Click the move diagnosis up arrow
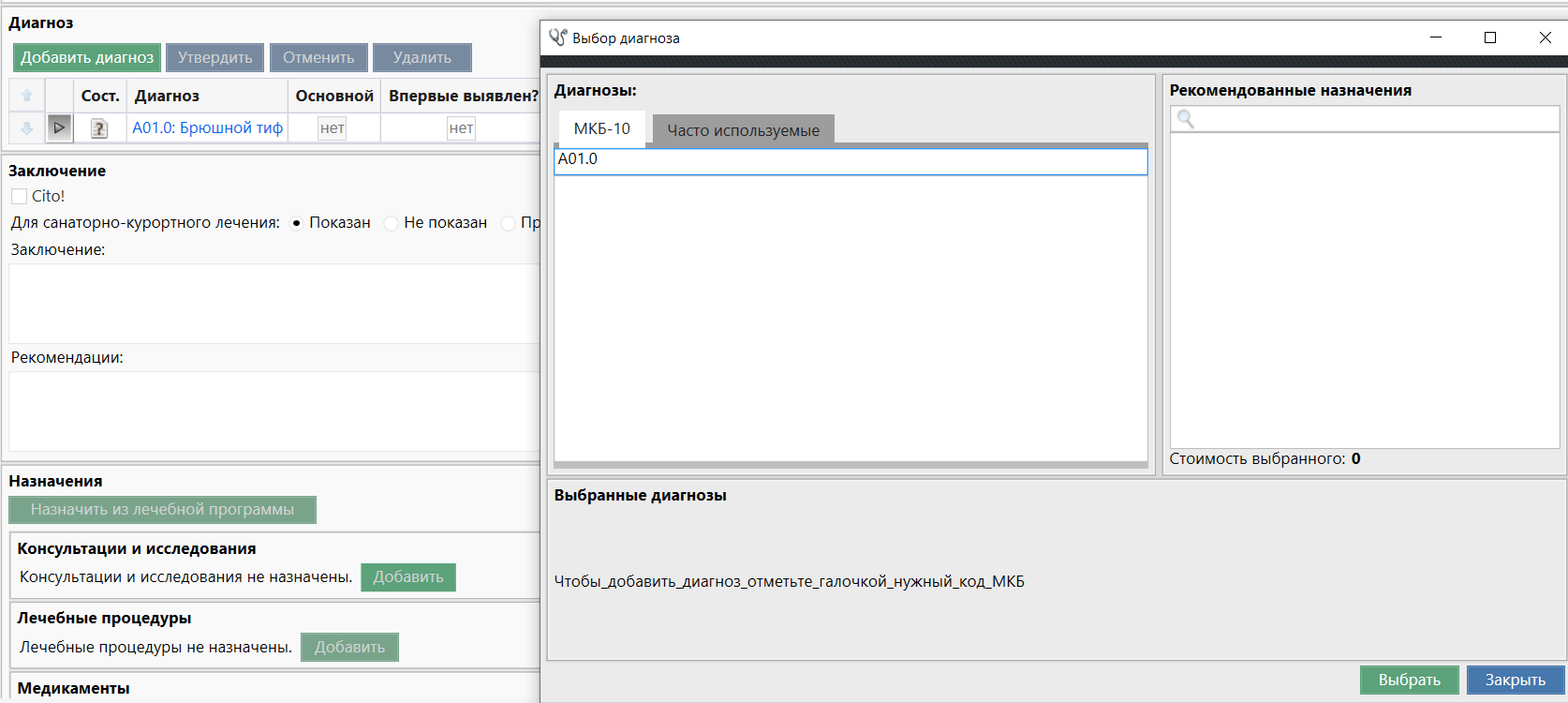 click(x=27, y=96)
